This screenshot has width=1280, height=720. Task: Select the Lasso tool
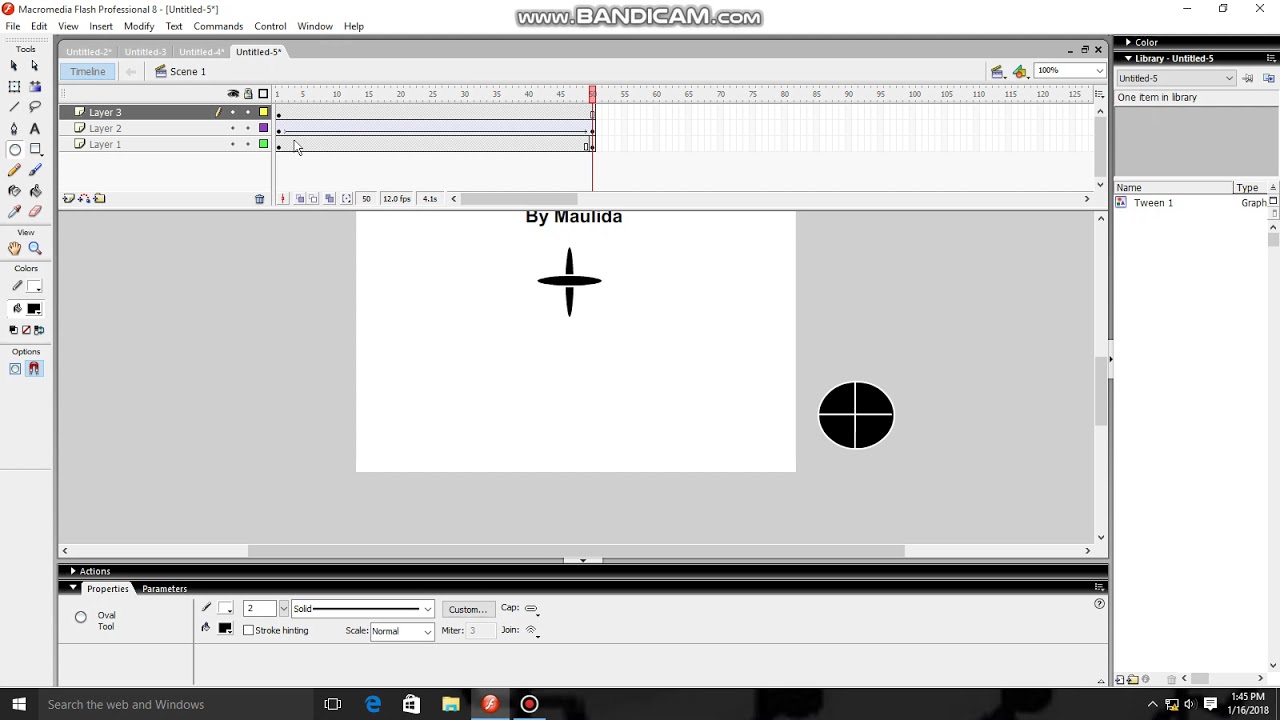tap(35, 107)
